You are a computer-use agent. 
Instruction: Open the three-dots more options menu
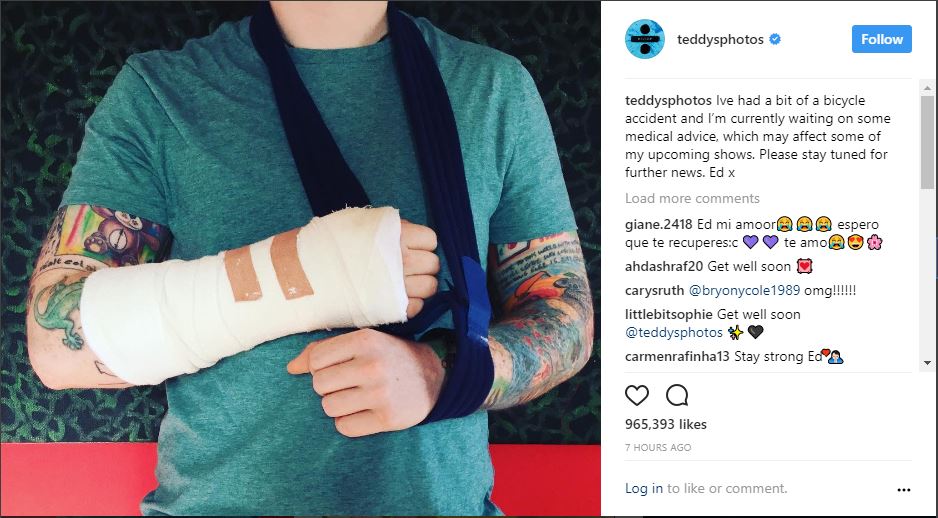(903, 490)
